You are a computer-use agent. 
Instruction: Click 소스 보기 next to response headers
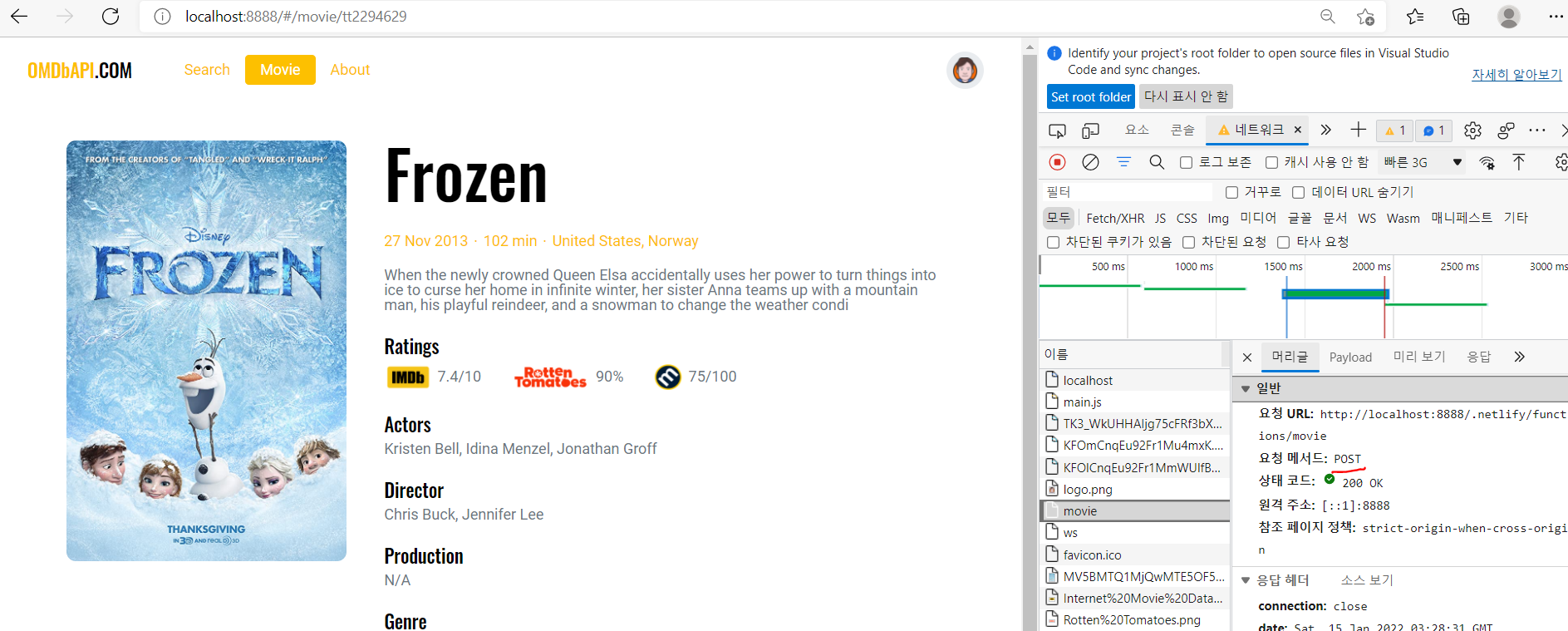coord(1367,580)
